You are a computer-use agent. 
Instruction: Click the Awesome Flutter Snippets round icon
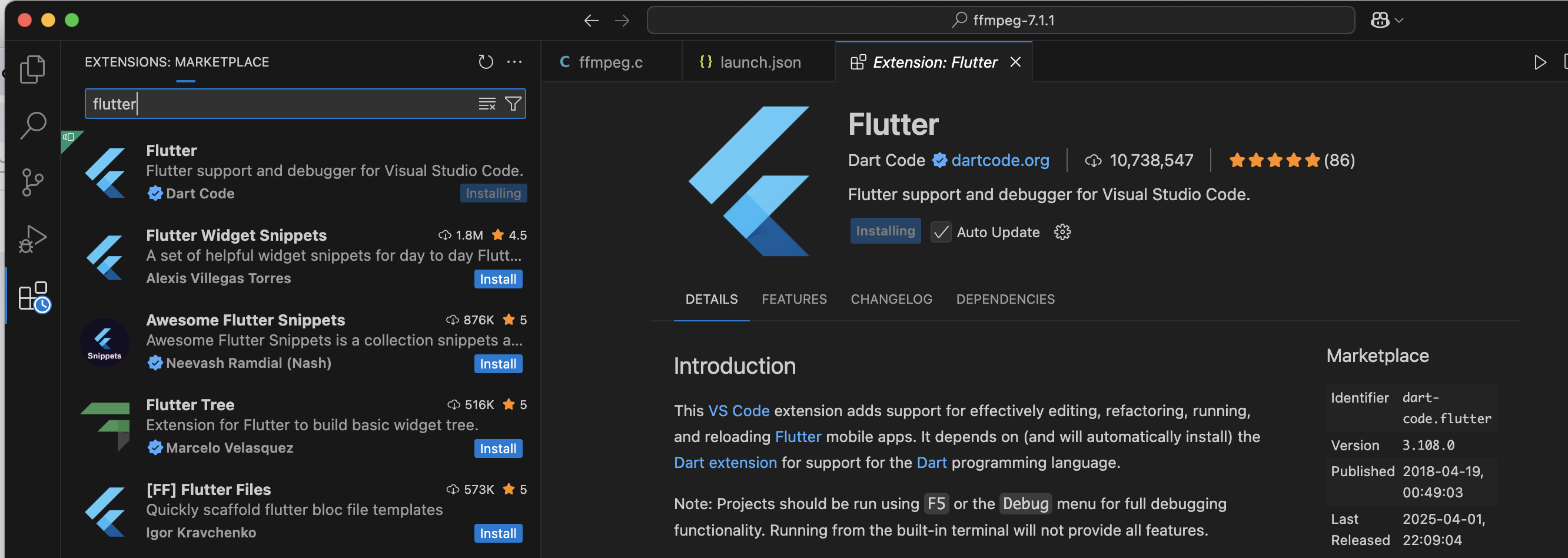tap(105, 343)
